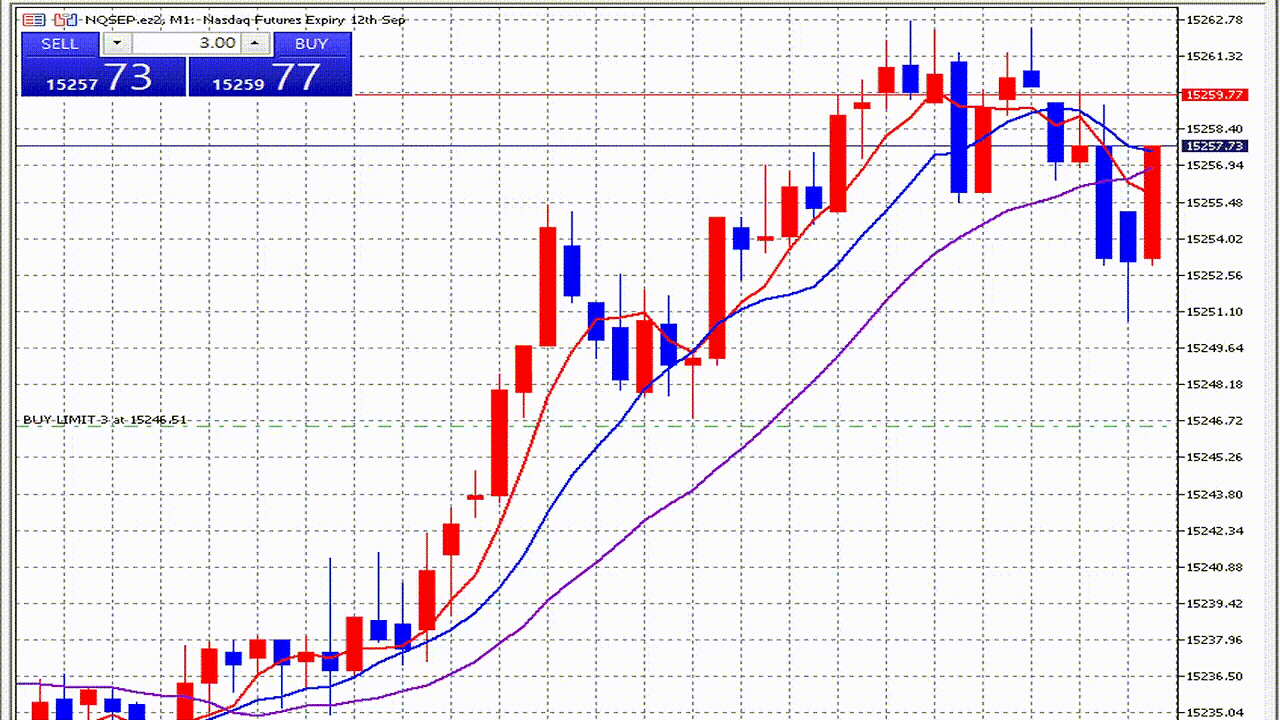Click the BUY button

click(312, 44)
